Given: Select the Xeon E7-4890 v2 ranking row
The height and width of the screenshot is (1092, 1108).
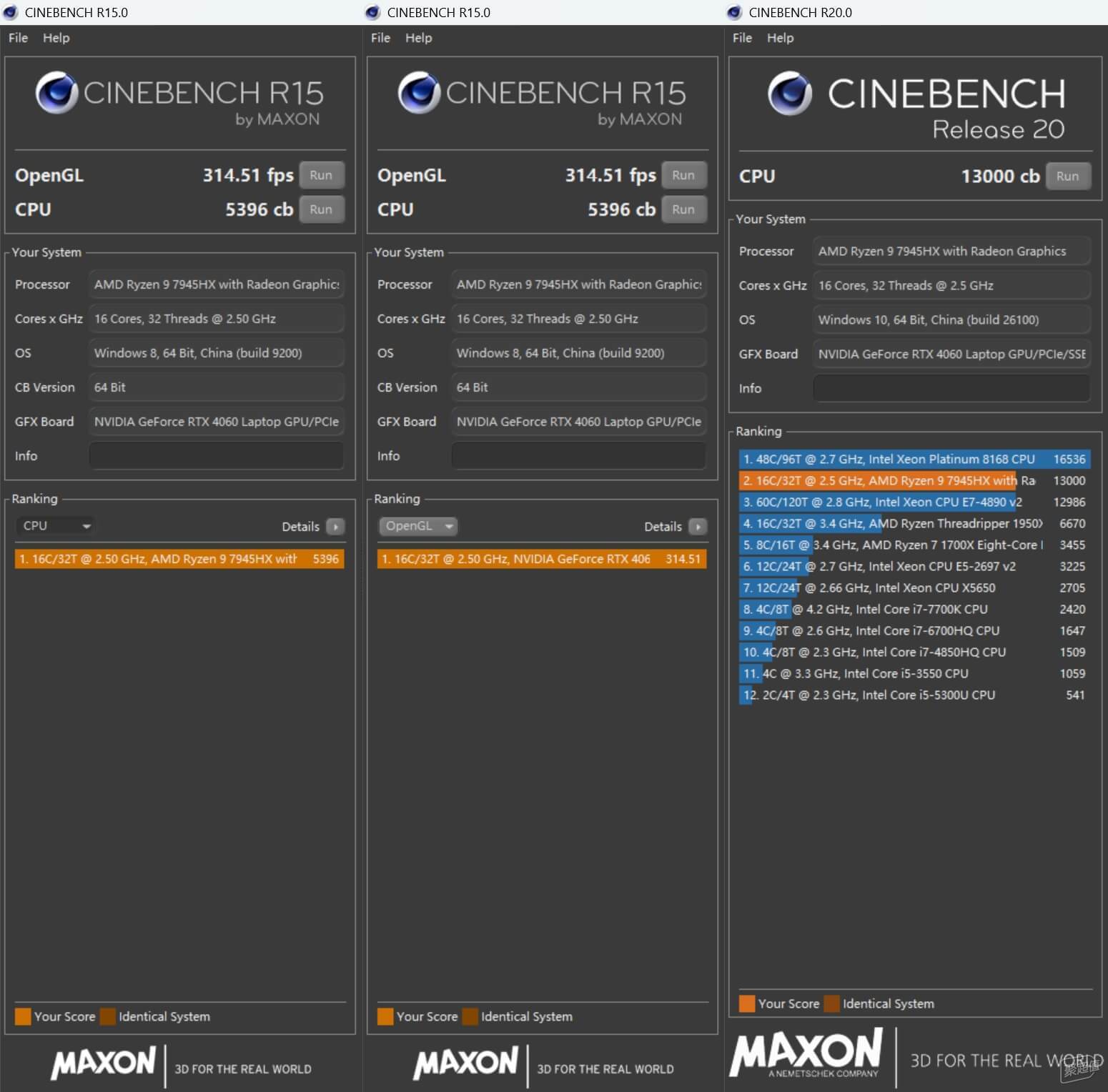Looking at the screenshot, I should [914, 502].
